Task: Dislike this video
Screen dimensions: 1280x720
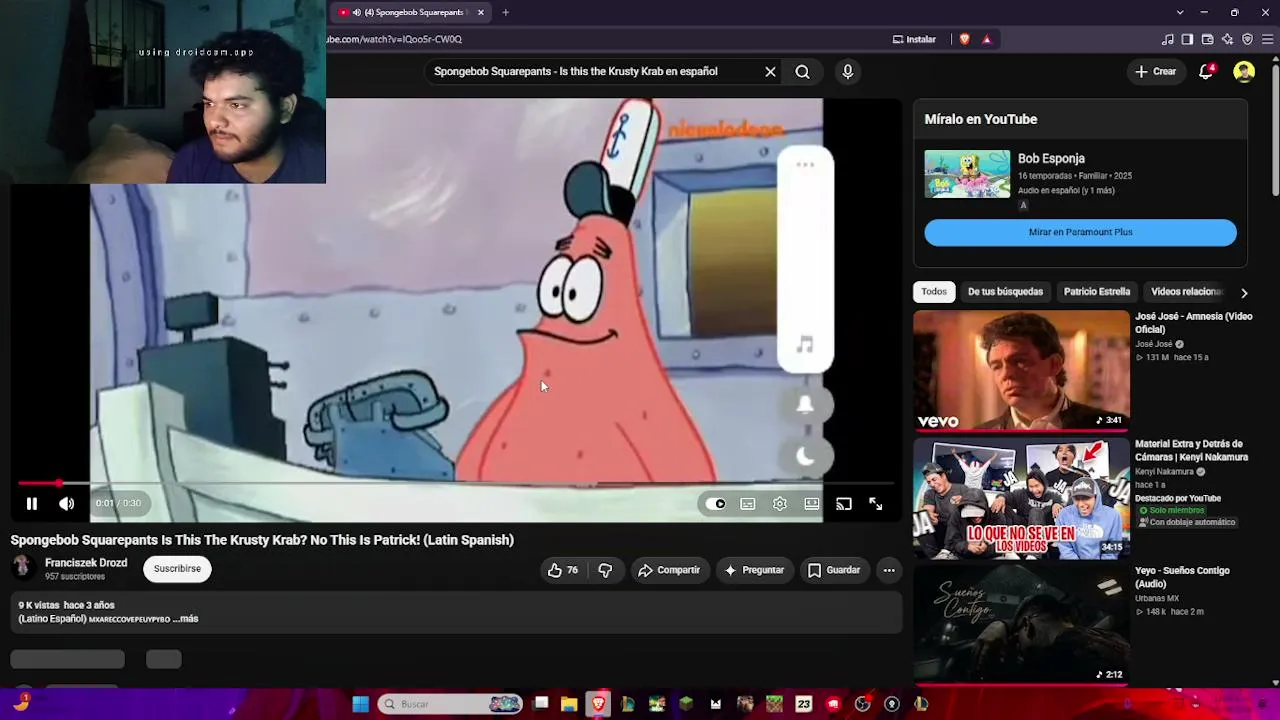Action: [x=605, y=570]
